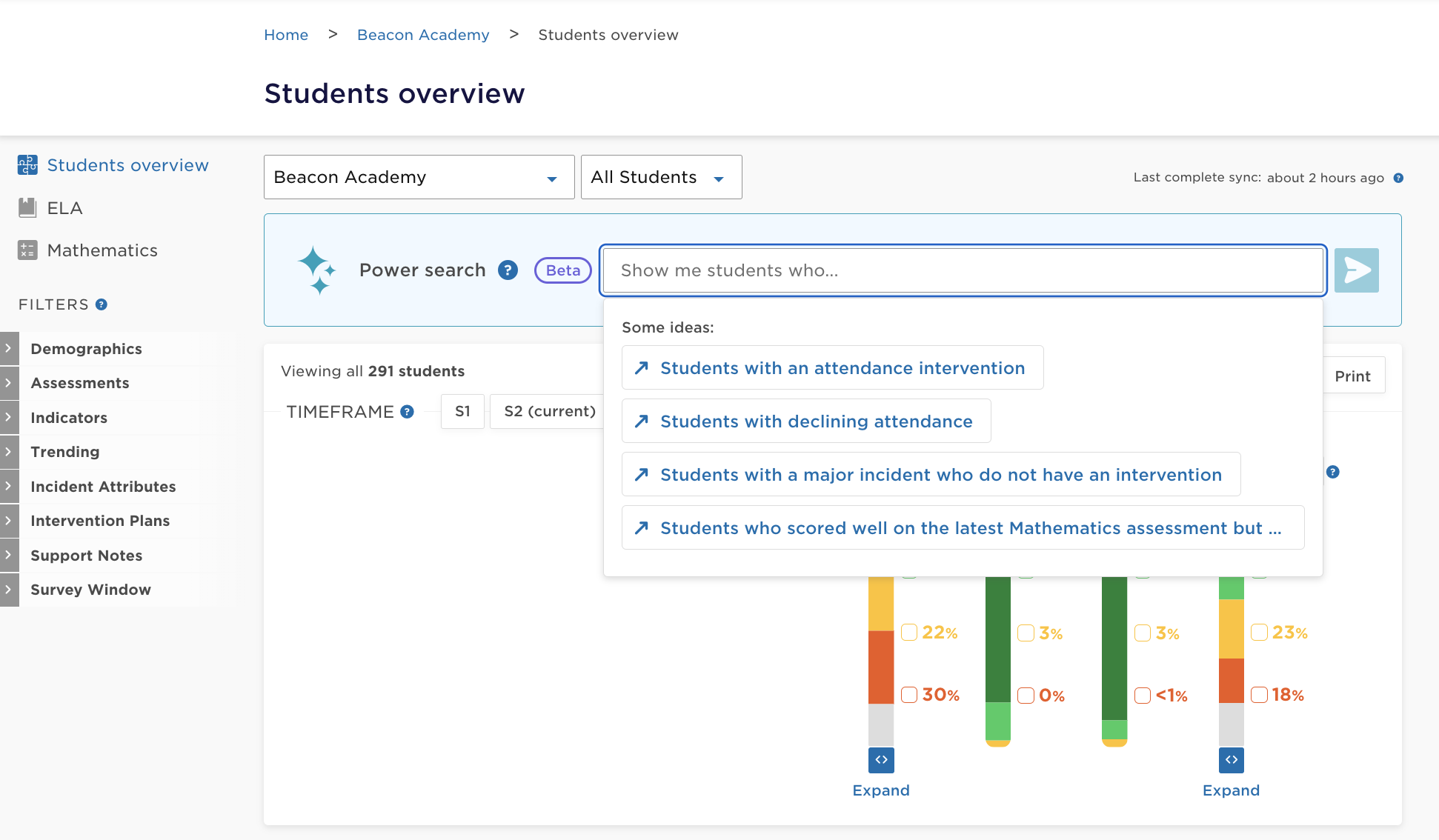Choose scored well on Mathematics assessment idea
1439x840 pixels.
963,527
